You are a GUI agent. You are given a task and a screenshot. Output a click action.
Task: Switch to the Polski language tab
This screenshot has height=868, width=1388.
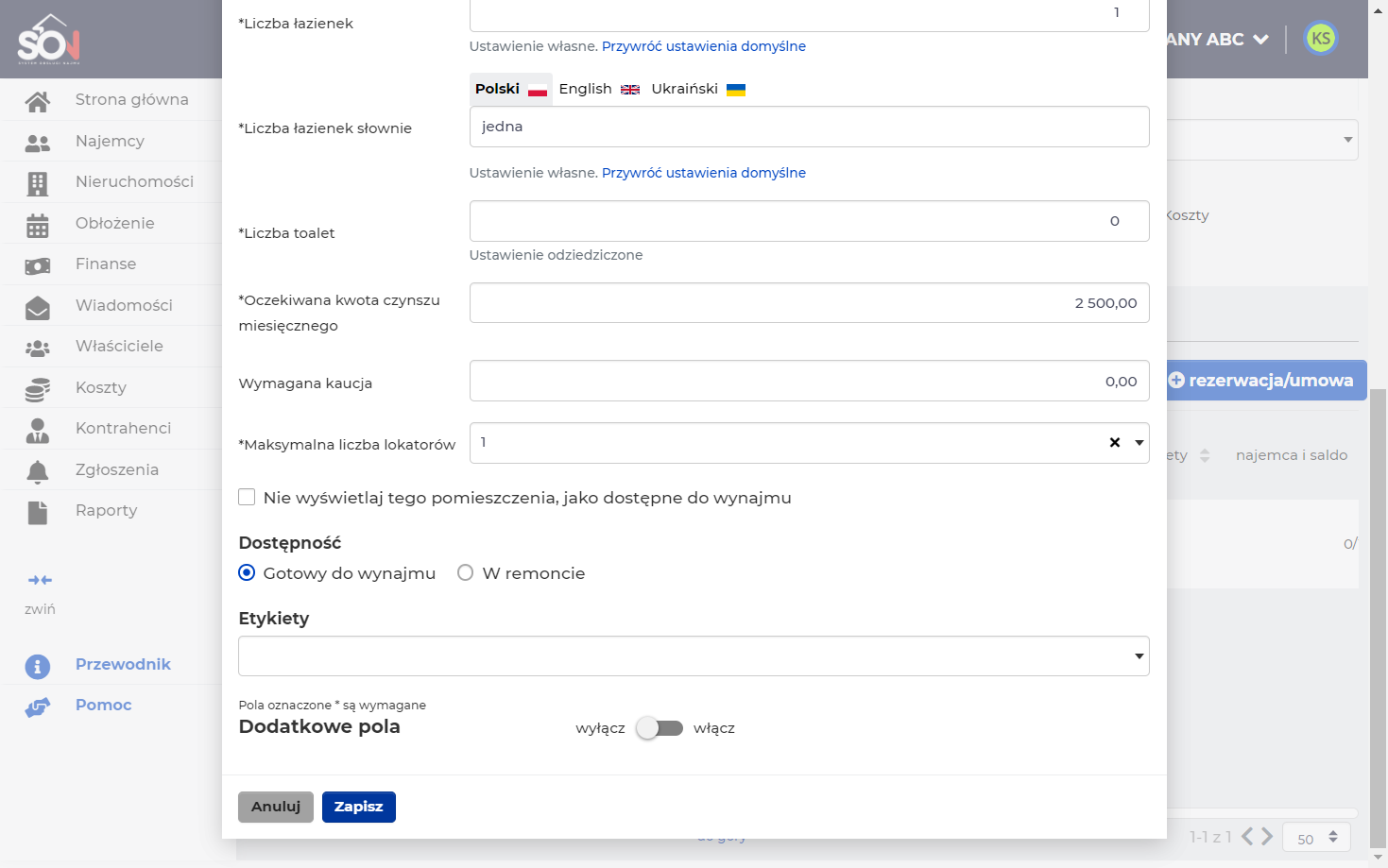[x=511, y=89]
